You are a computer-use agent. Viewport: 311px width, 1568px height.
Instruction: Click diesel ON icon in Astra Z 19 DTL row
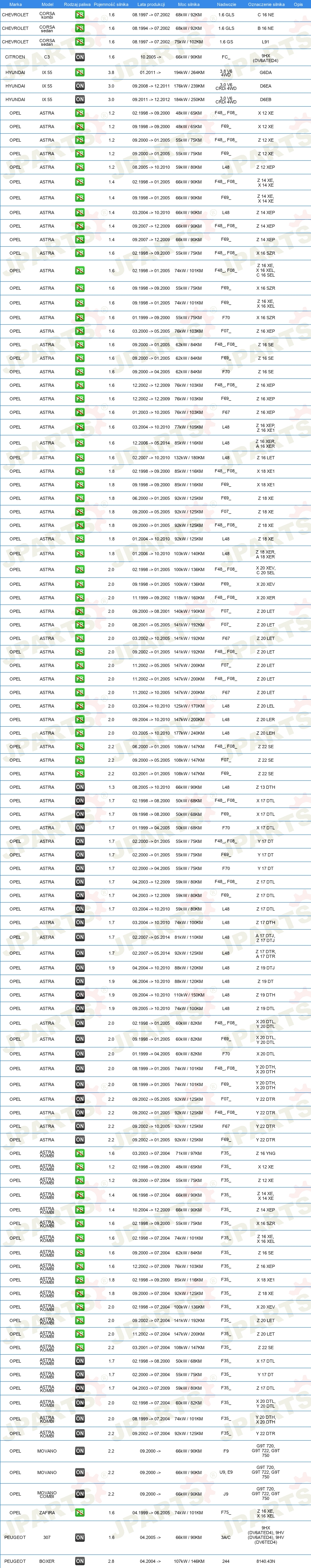click(80, 1008)
